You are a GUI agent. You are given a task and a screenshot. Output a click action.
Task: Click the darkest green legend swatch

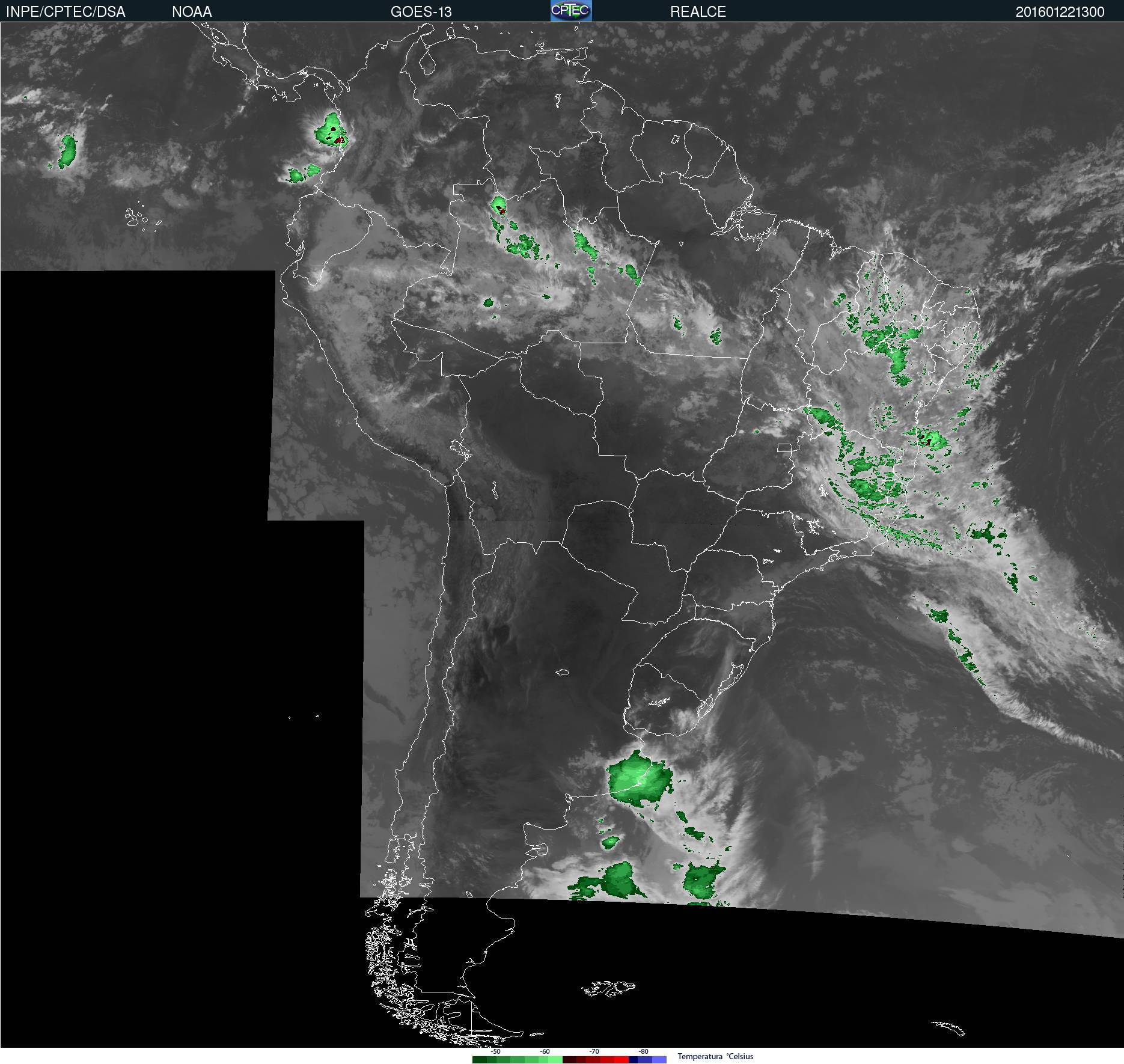480,1060
